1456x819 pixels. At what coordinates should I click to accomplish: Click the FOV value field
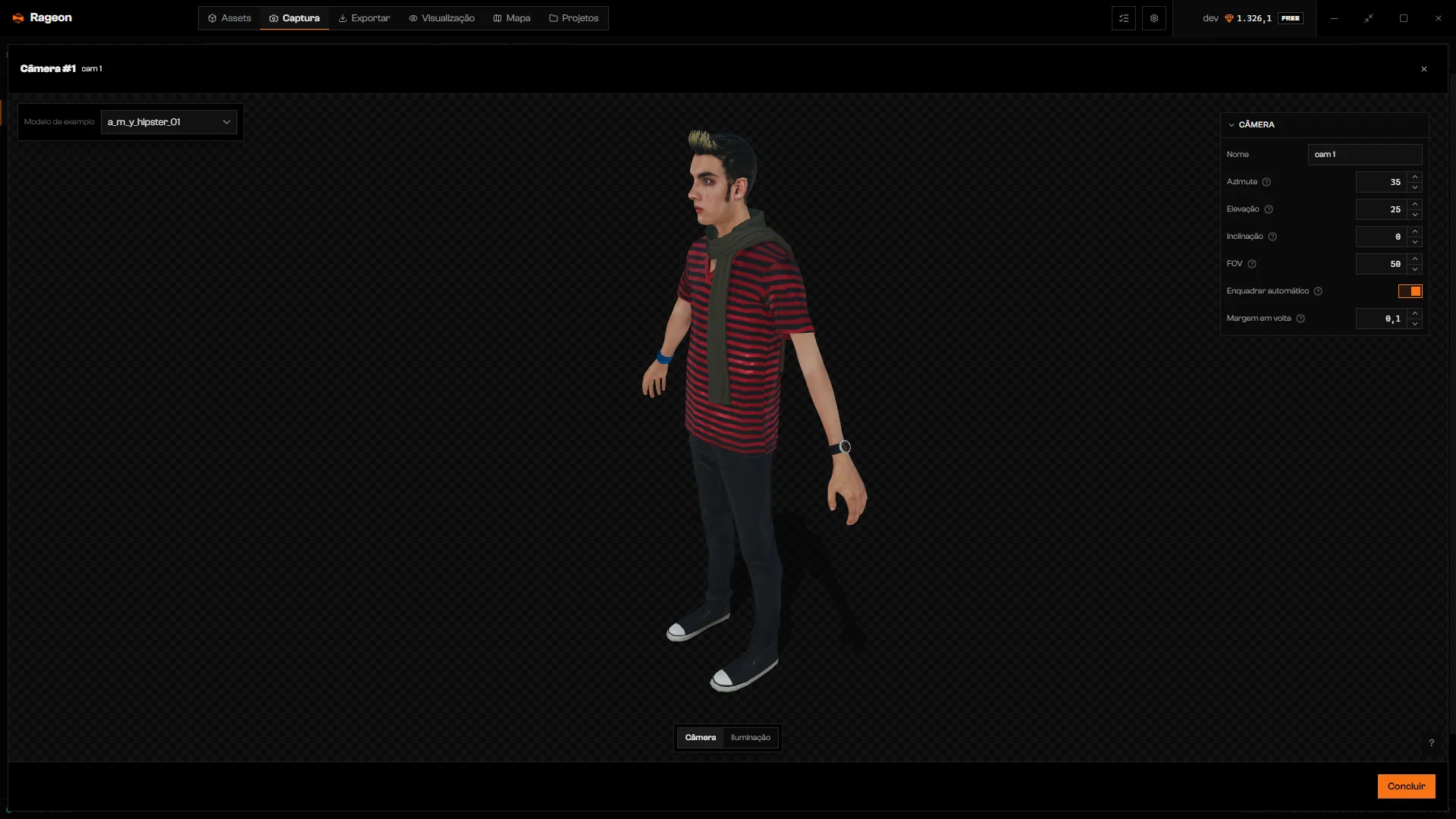(1382, 264)
